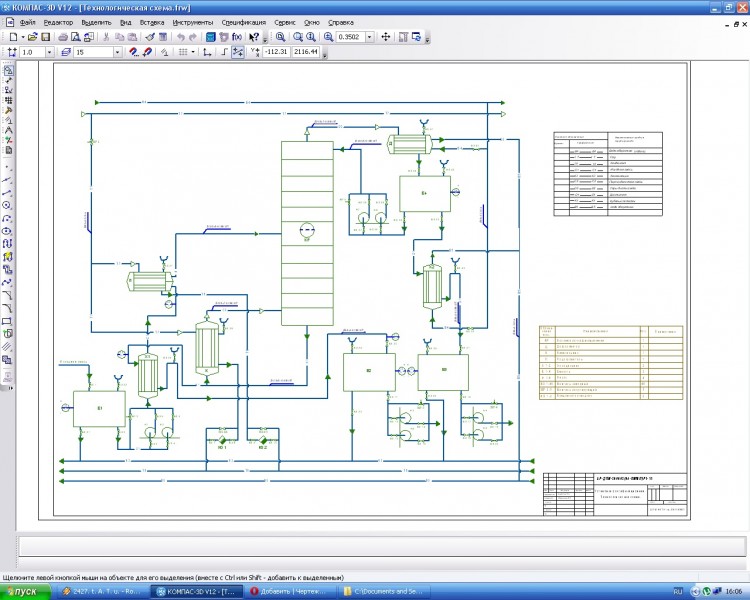Click the пуск Start button
750x600 pixels.
(x=24, y=592)
